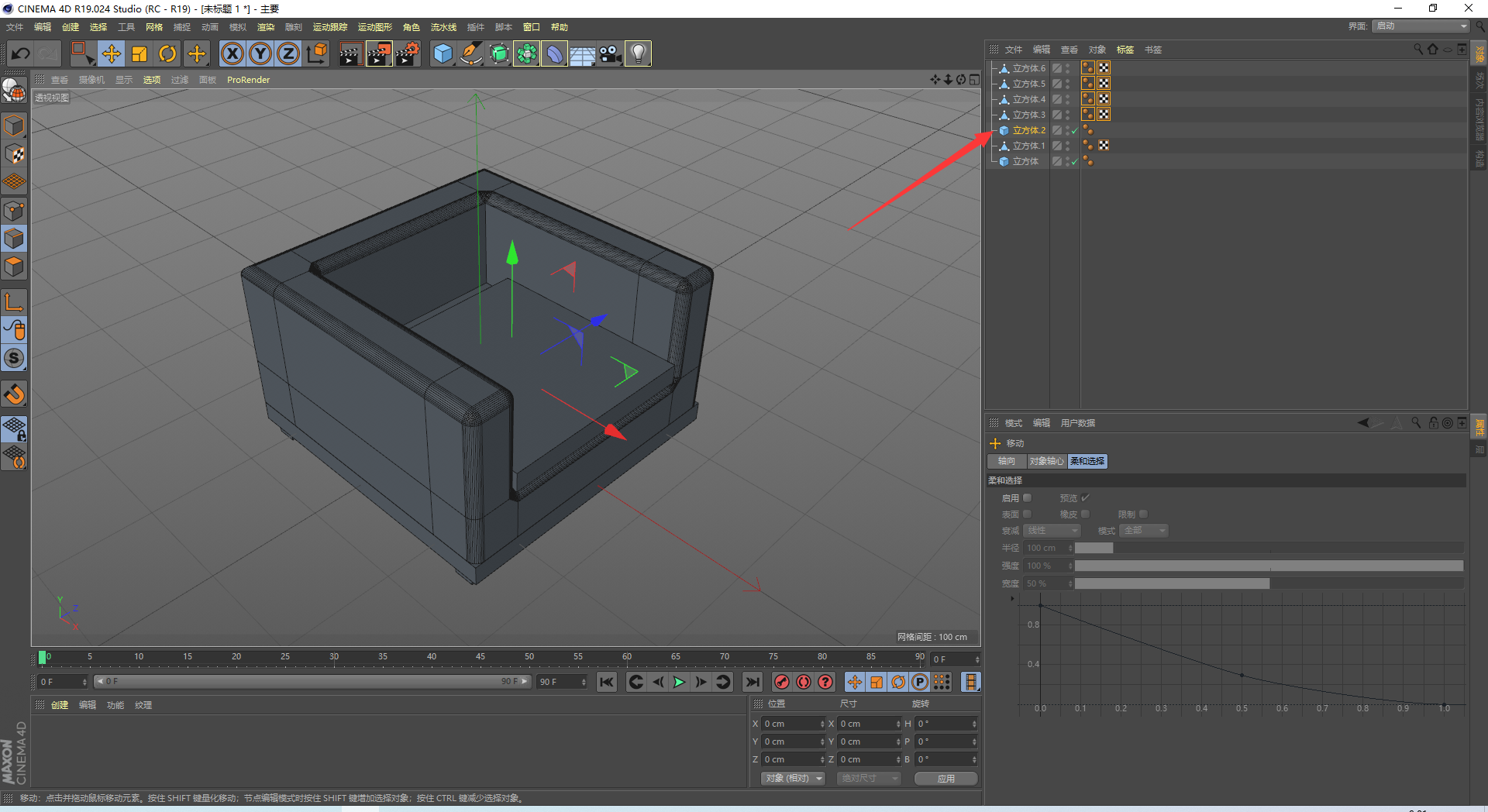This screenshot has width=1488, height=812.
Task: Click the stepper on timeline end 0 F field
Action: pos(977,659)
